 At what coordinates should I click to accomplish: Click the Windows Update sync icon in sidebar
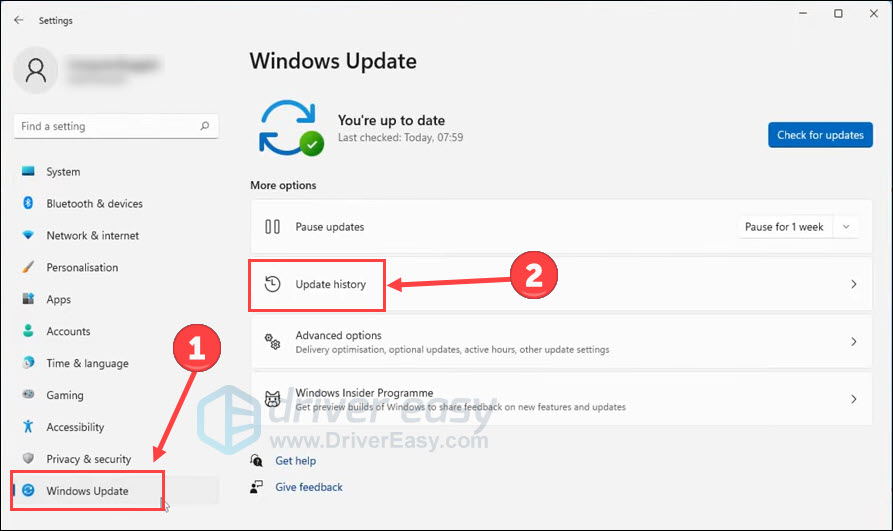pos(28,490)
